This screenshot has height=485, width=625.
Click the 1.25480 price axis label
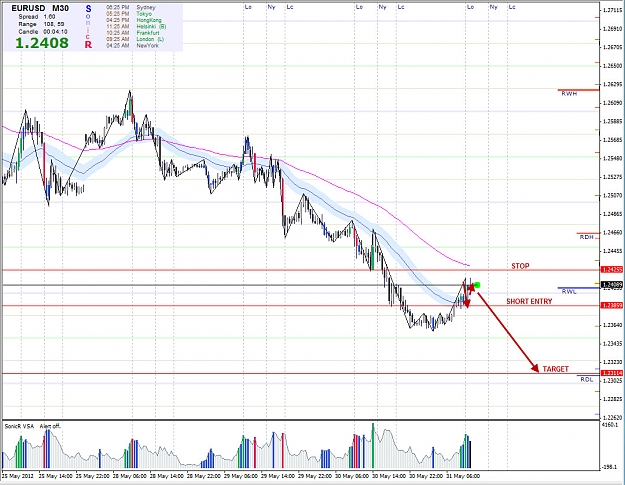pyautogui.click(x=612, y=158)
